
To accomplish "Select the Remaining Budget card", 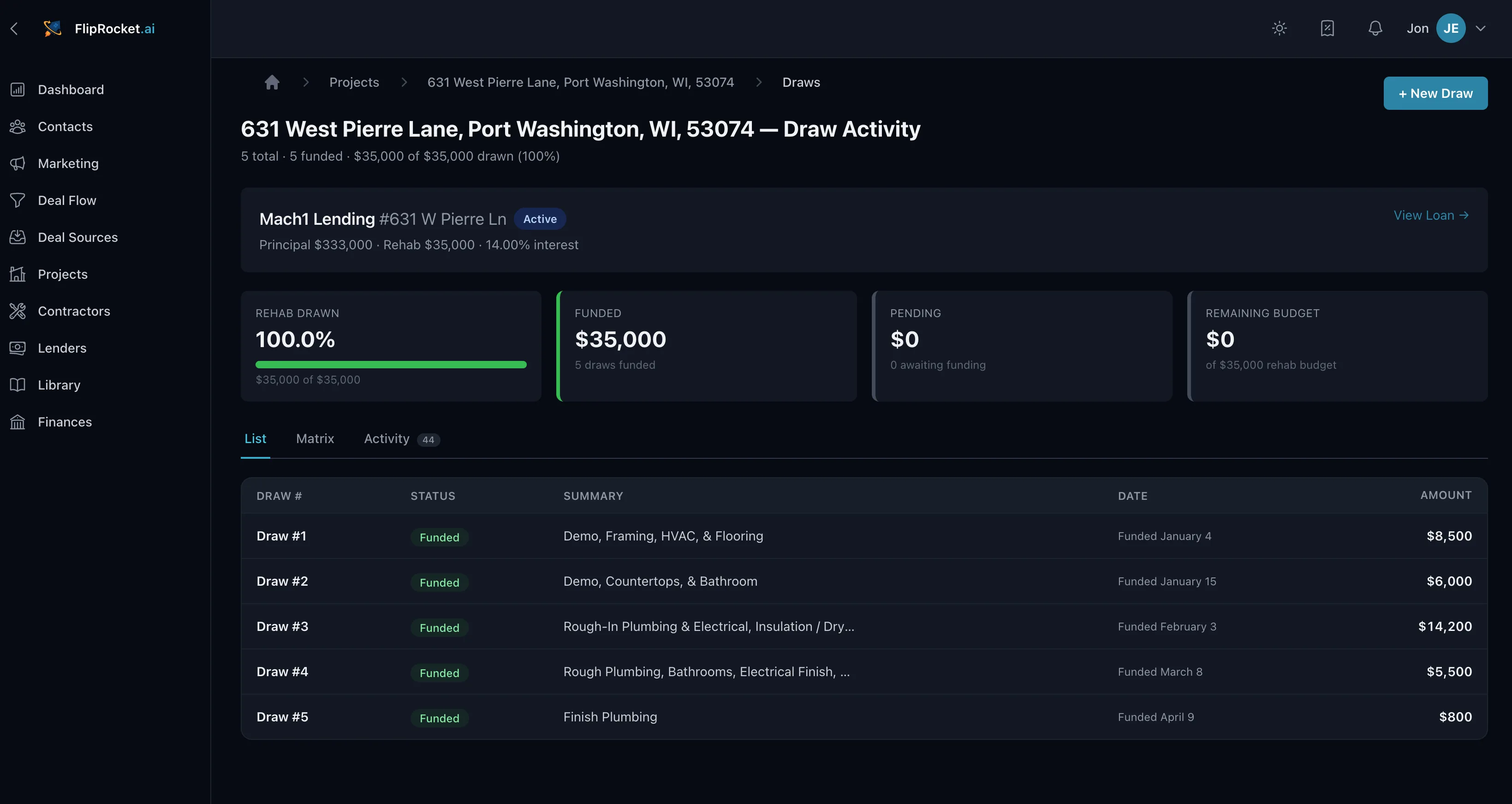I will click(1338, 346).
